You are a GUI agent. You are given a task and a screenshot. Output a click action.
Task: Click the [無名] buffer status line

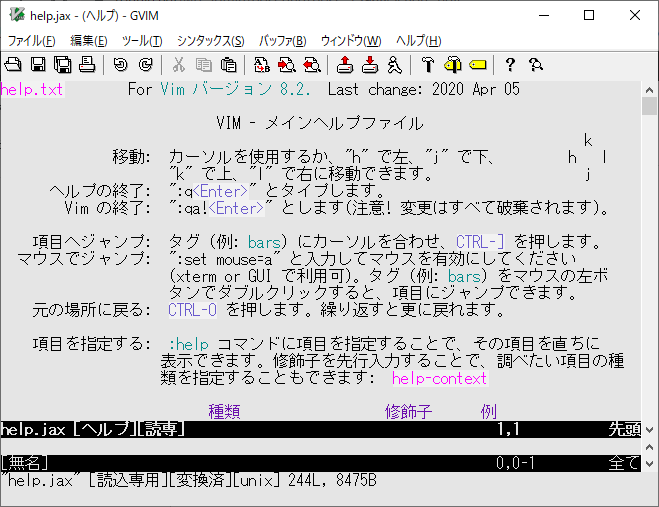tap(321, 463)
